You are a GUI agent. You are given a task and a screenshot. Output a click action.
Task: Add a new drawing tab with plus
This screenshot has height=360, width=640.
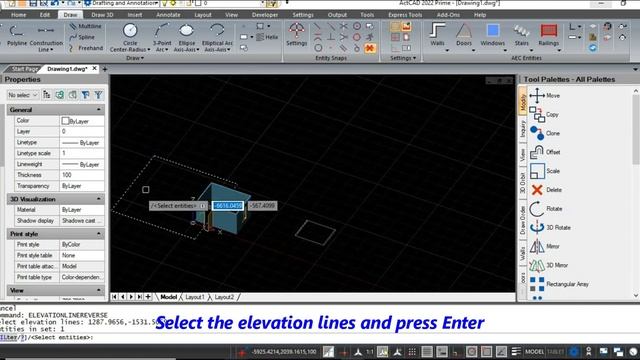105,69
